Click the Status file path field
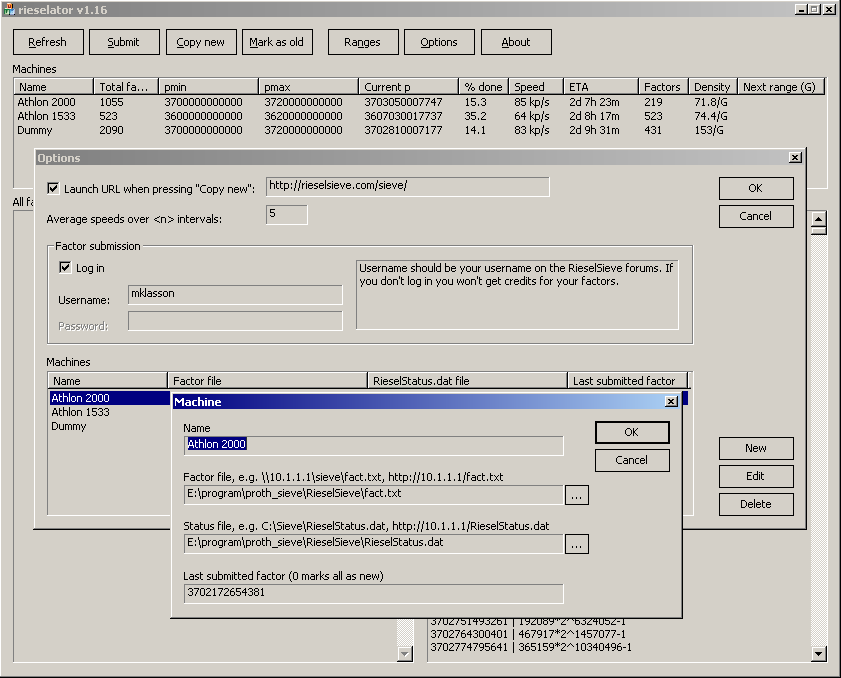The image size is (841, 678). click(373, 543)
